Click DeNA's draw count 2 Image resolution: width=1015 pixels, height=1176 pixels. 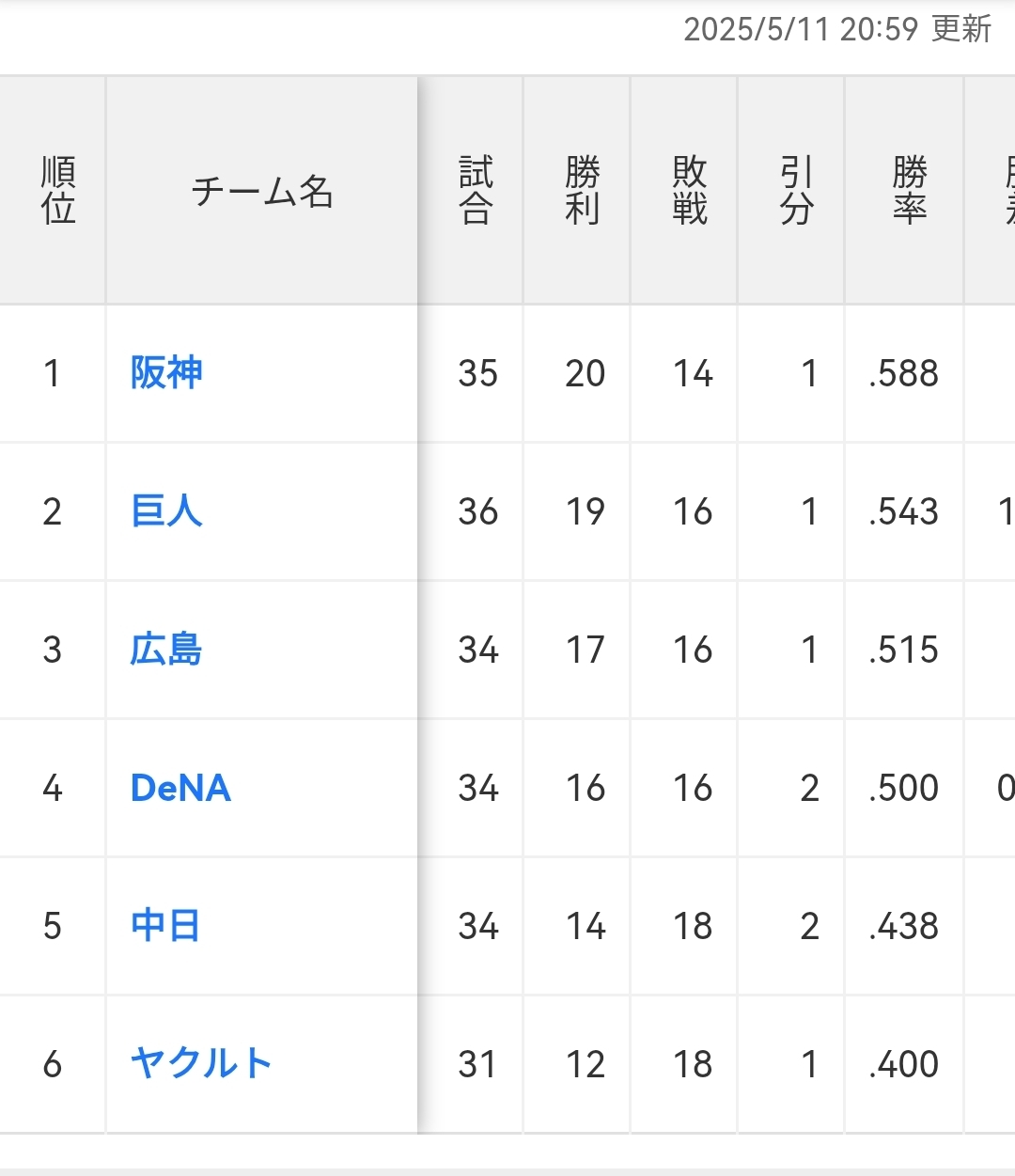coord(809,789)
